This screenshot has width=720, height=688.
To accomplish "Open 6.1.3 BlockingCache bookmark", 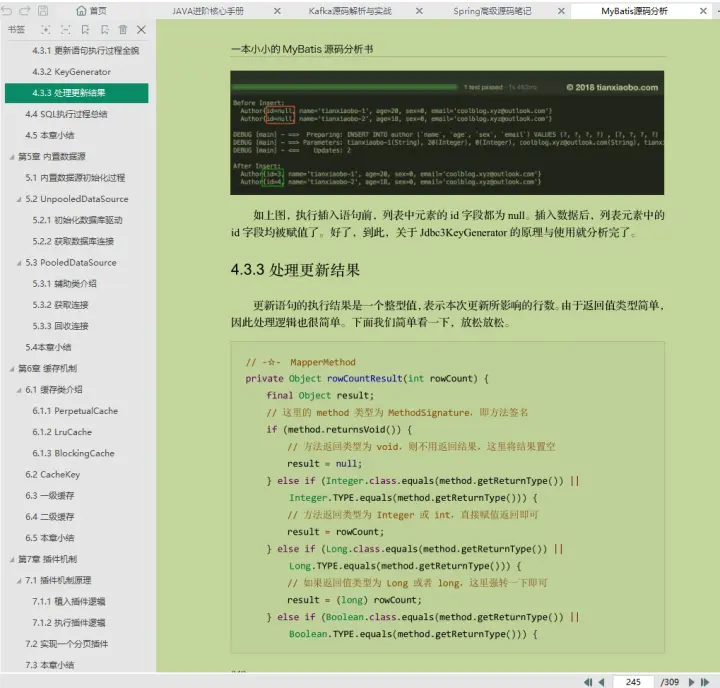I will (x=73, y=453).
